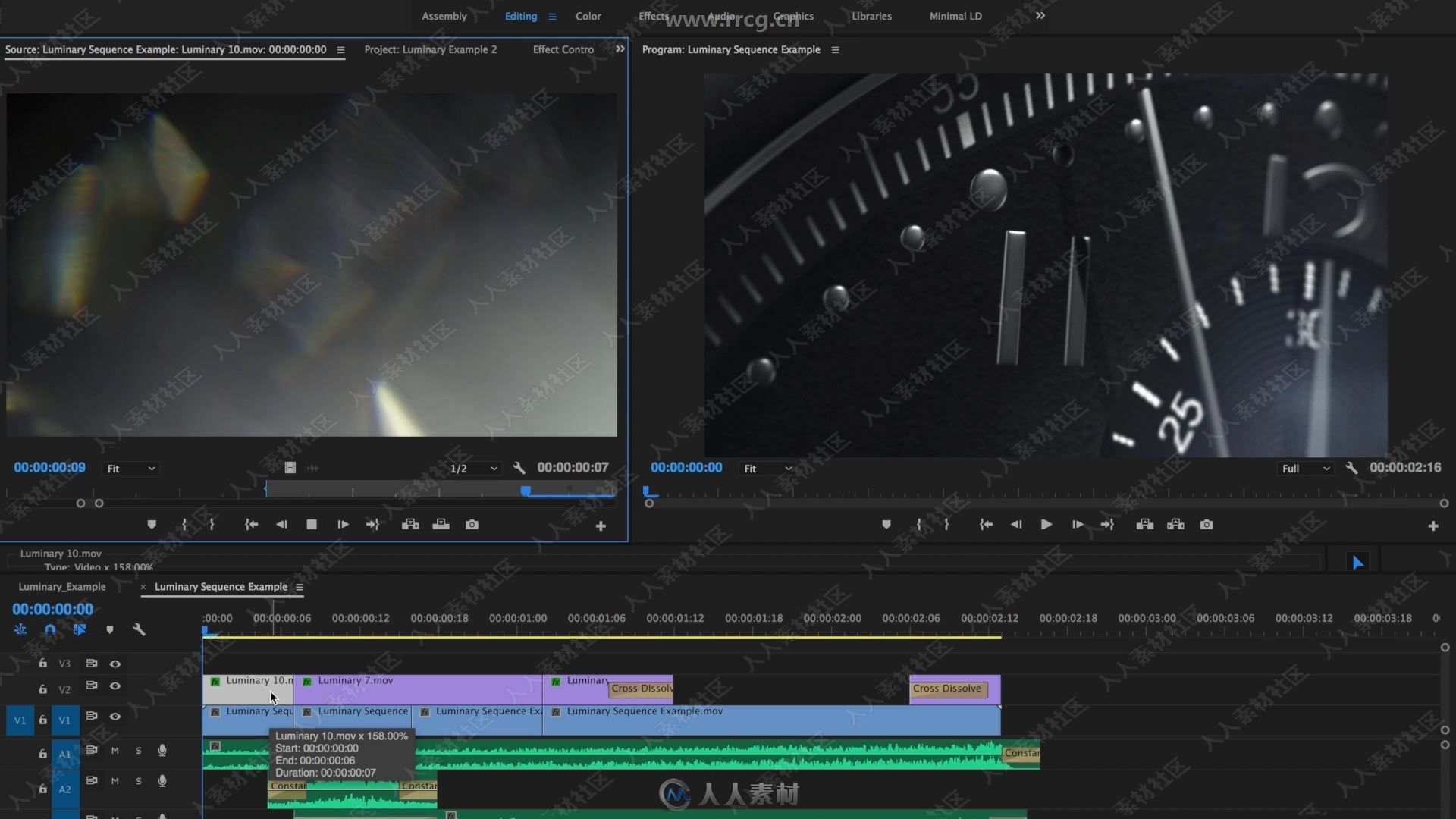Mute audio track A1
This screenshot has height=819, width=1456.
pyautogui.click(x=115, y=750)
